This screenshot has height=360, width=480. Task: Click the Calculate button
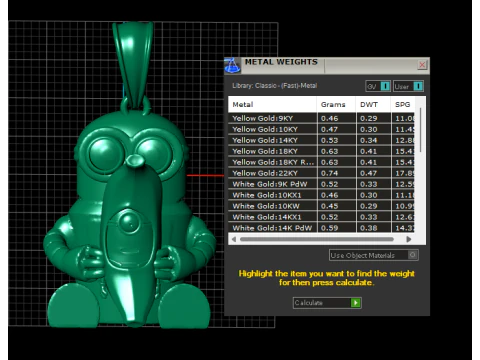[327, 303]
